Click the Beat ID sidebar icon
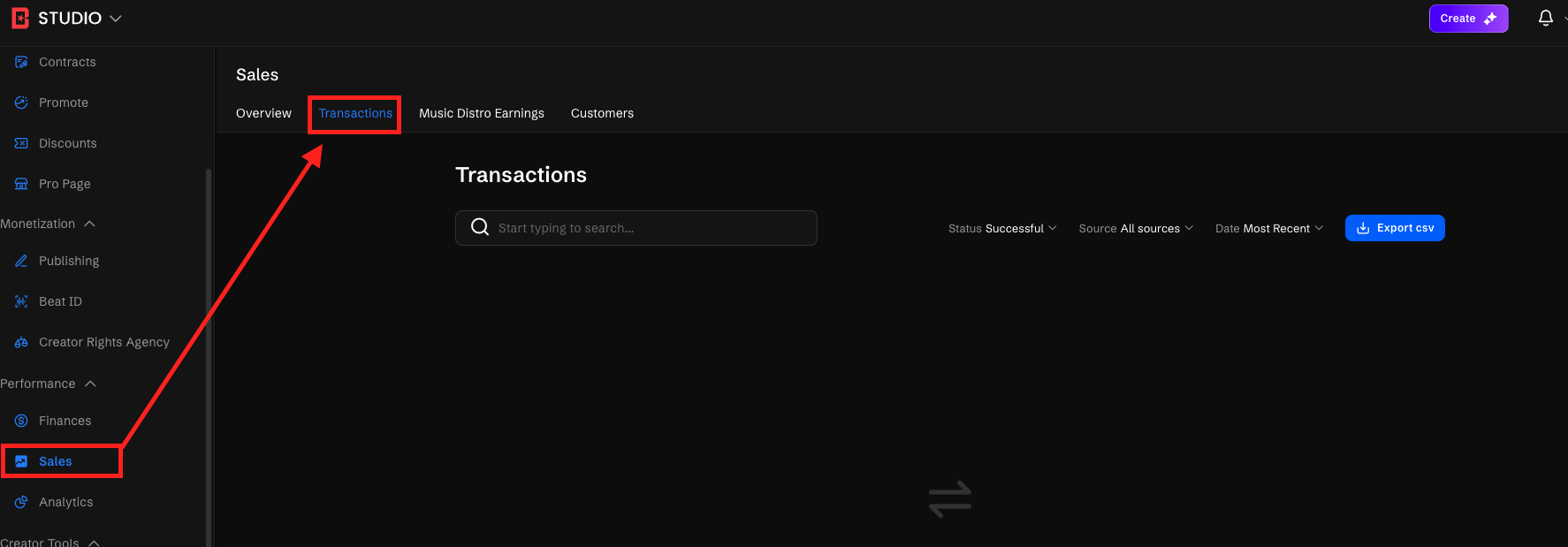 21,301
